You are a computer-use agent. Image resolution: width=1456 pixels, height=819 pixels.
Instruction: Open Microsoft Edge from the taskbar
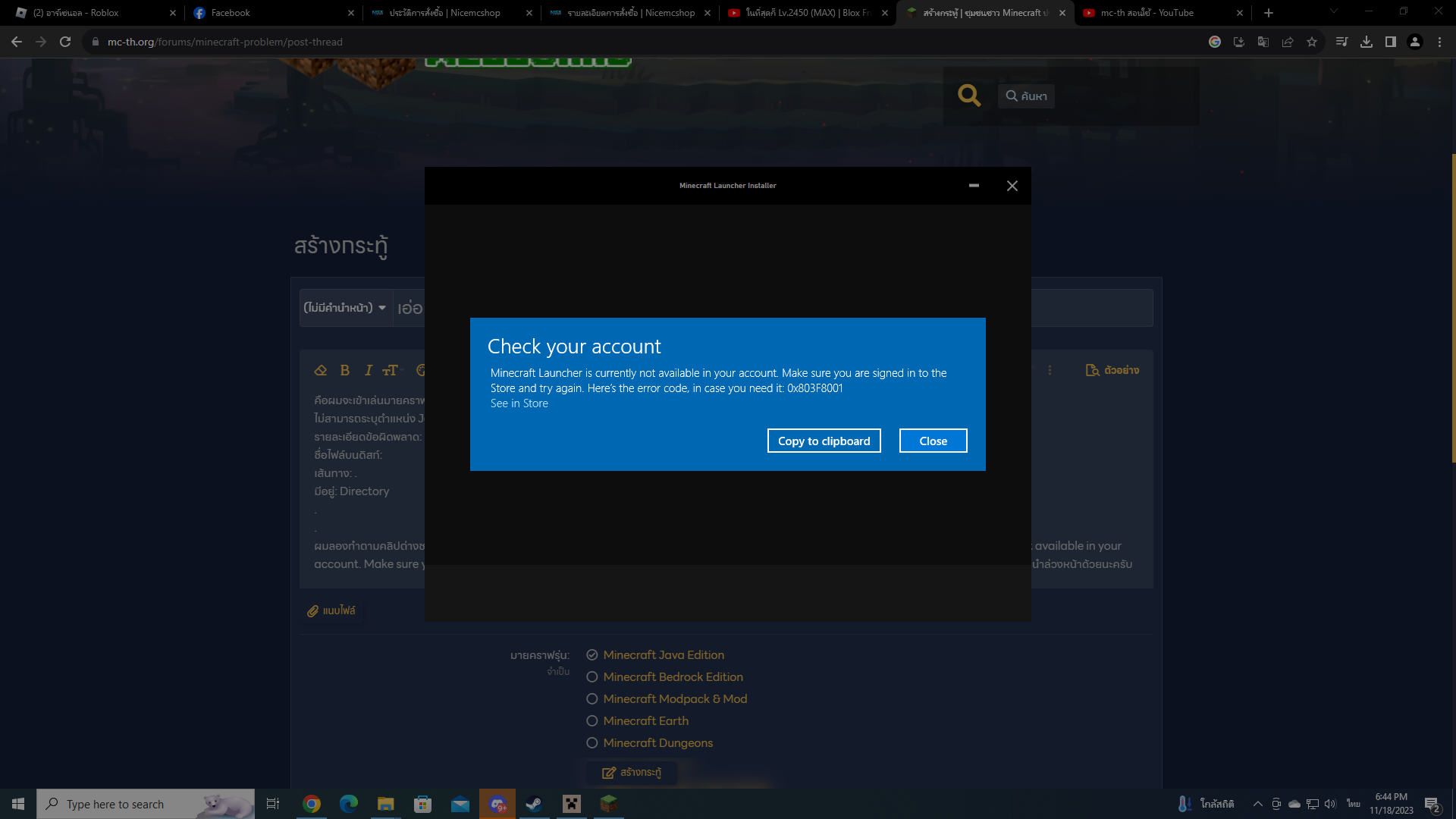[349, 804]
